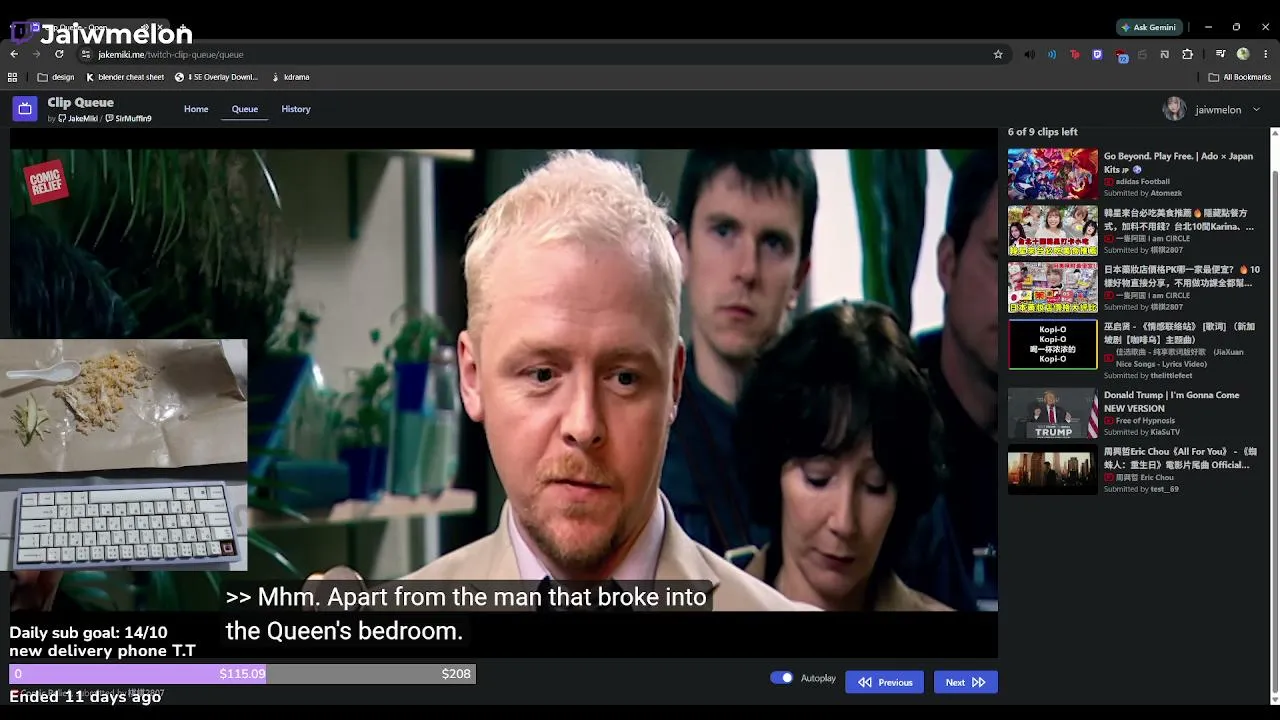
Task: Go back in the browser
Action: click(x=14, y=54)
